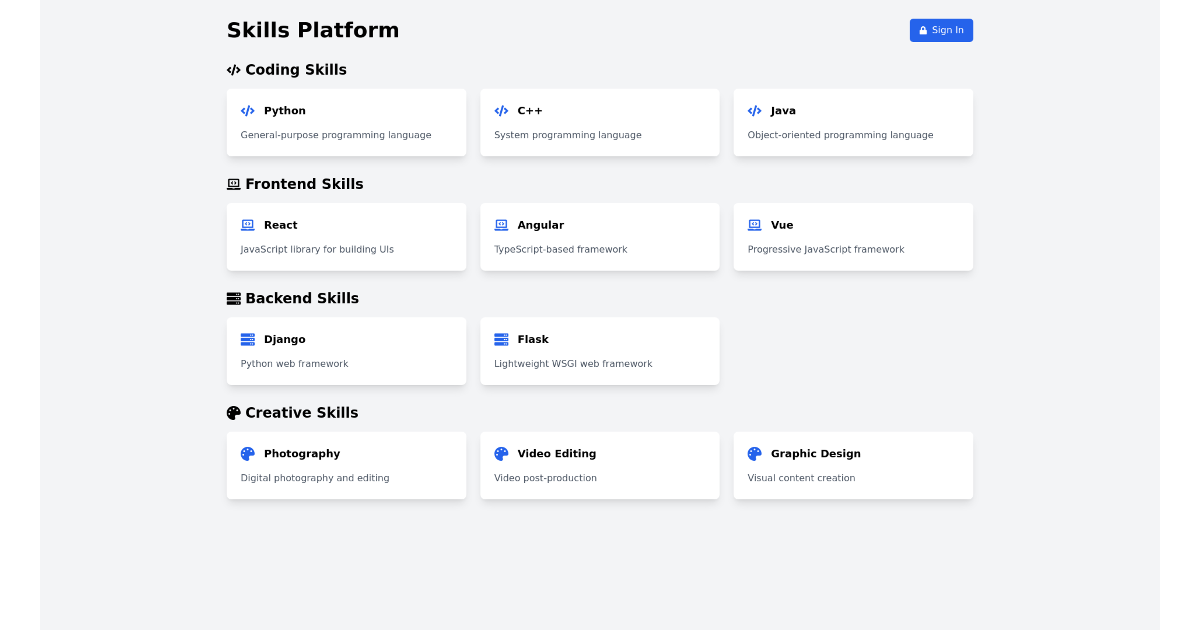
Task: Click the Backend Skills heading icon
Action: click(x=234, y=299)
